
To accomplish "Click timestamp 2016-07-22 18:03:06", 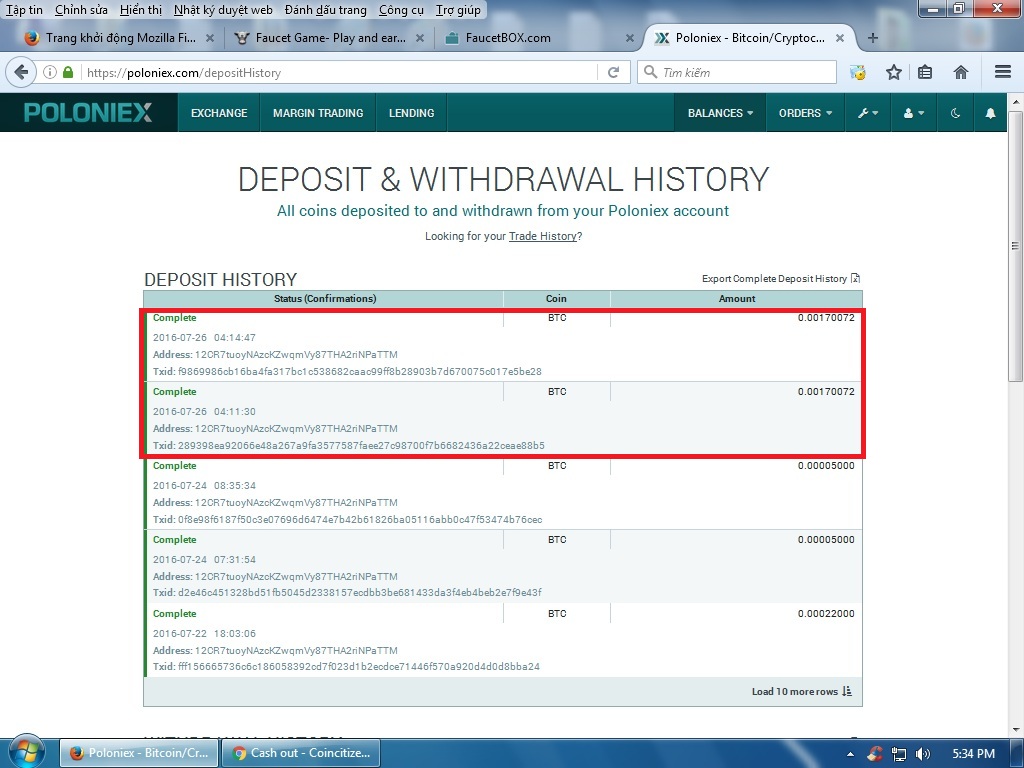I will click(x=204, y=633).
